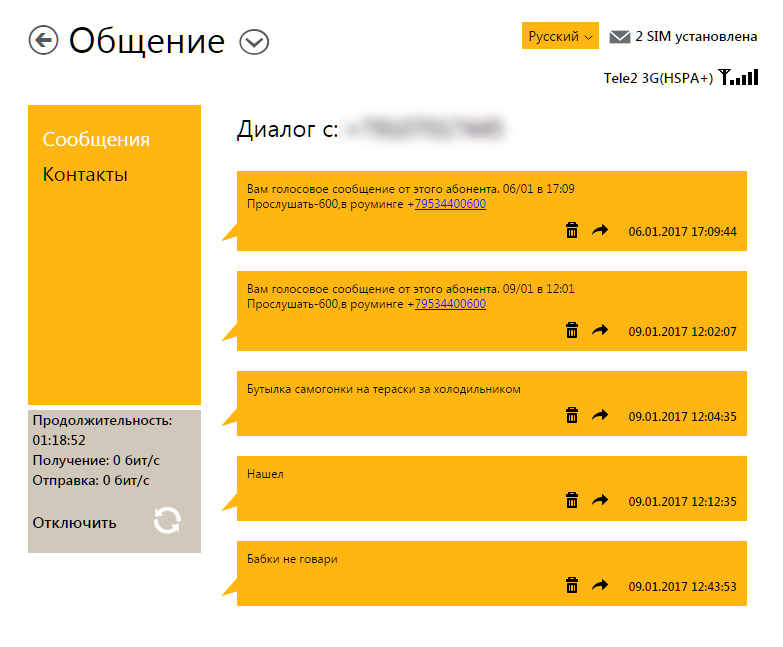The height and width of the screenshot is (647, 783).
Task: Click the signal strength indicator icon
Action: 738,77
